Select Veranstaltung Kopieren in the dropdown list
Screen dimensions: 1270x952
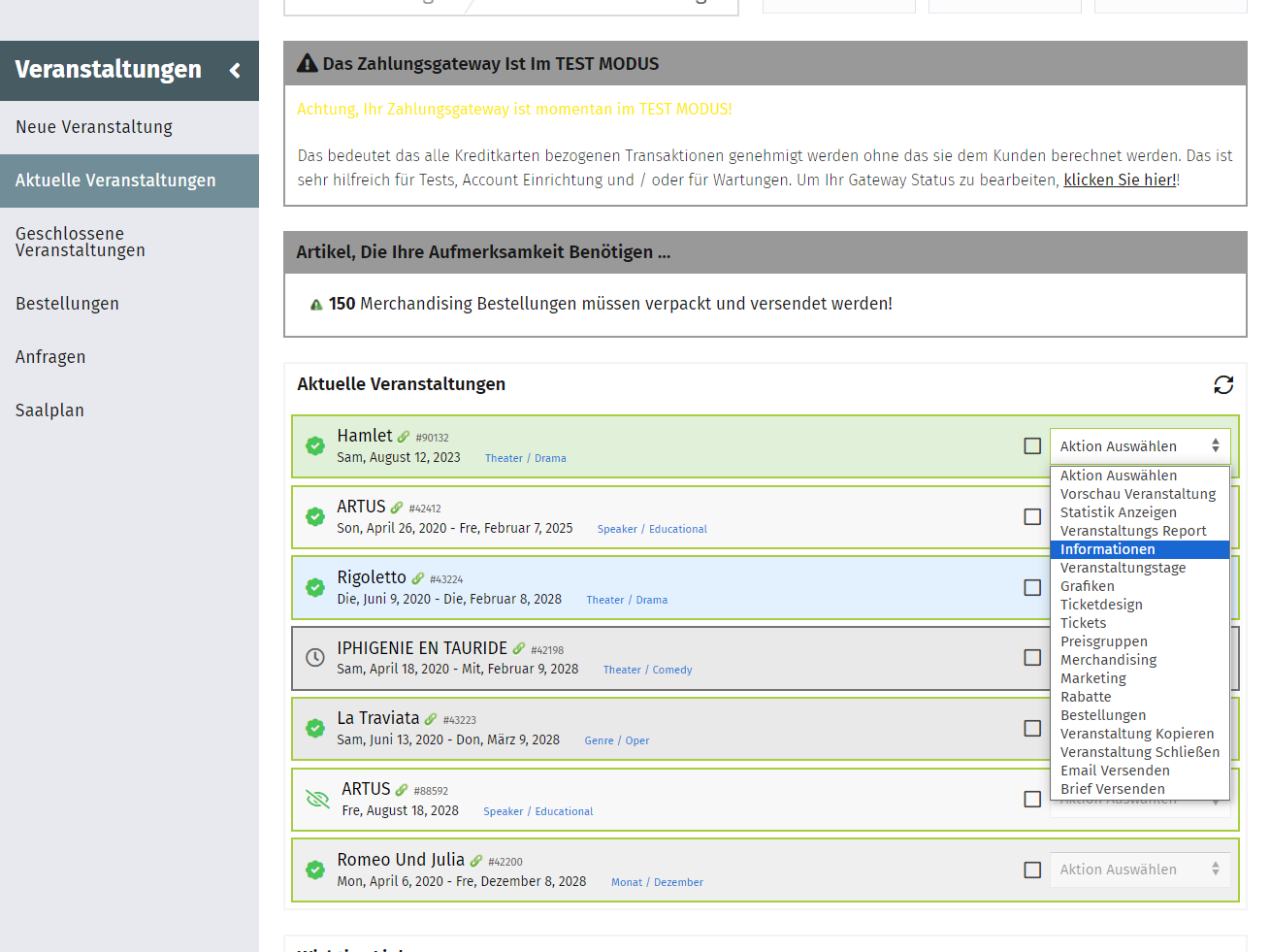[1136, 734]
